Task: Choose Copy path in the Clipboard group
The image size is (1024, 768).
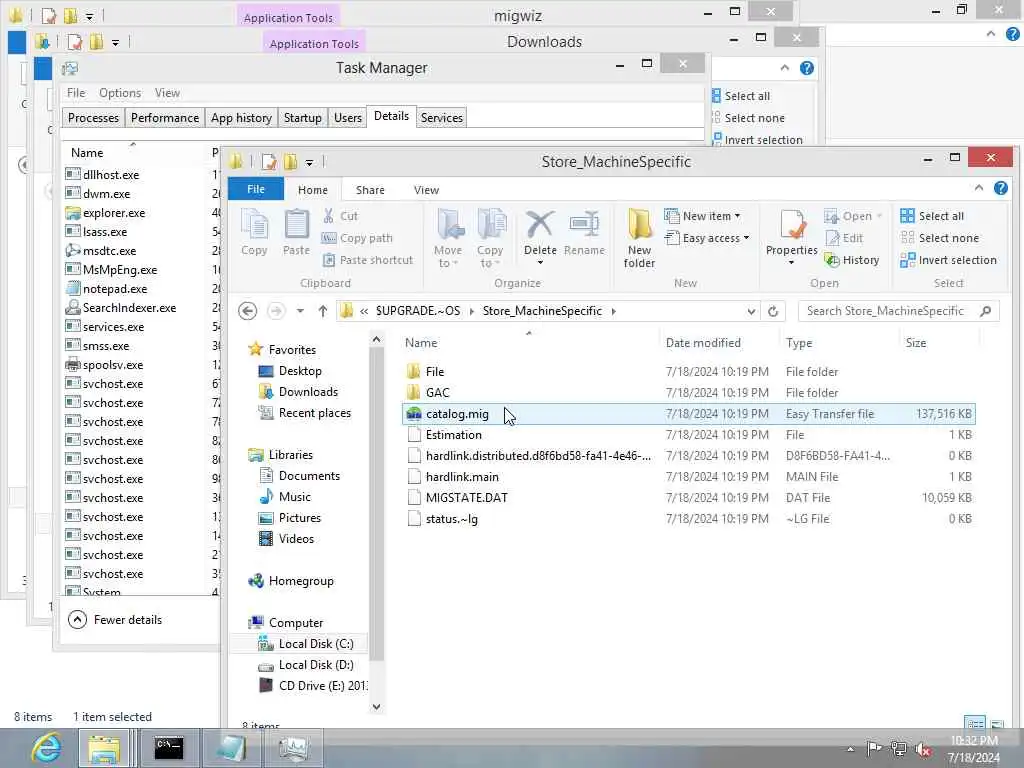Action: [357, 238]
